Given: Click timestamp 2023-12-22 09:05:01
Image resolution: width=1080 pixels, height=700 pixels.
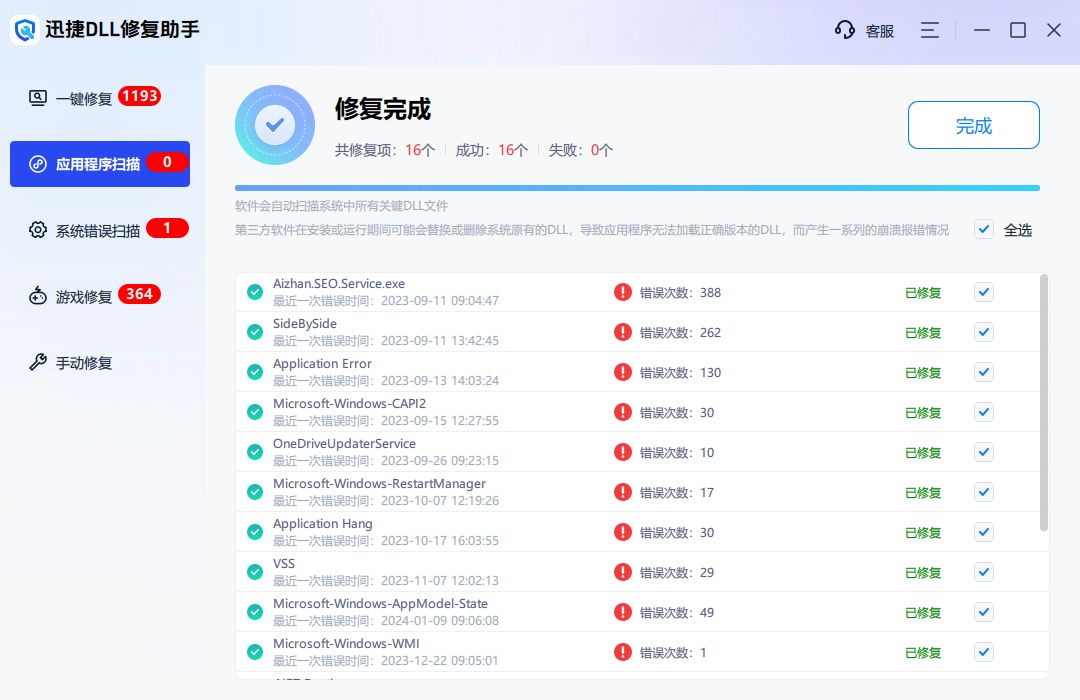Looking at the screenshot, I should click(x=439, y=660).
